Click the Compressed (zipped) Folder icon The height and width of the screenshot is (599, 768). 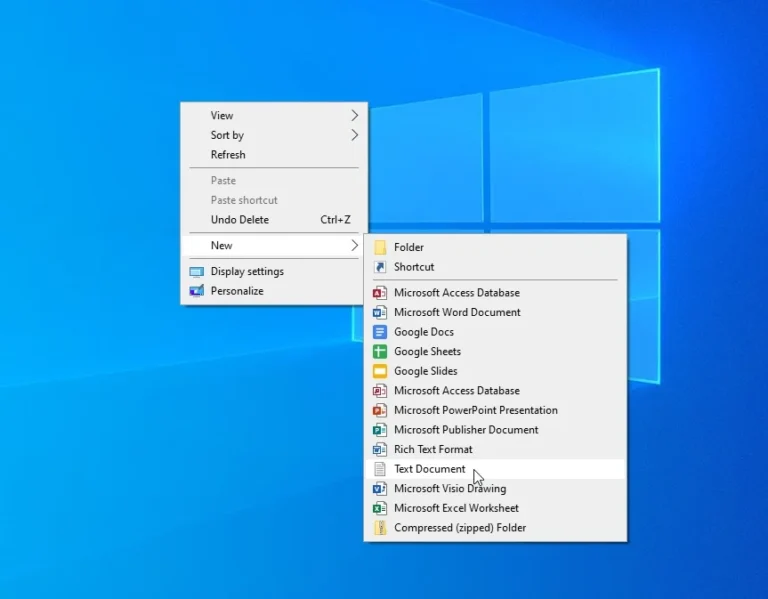click(380, 528)
